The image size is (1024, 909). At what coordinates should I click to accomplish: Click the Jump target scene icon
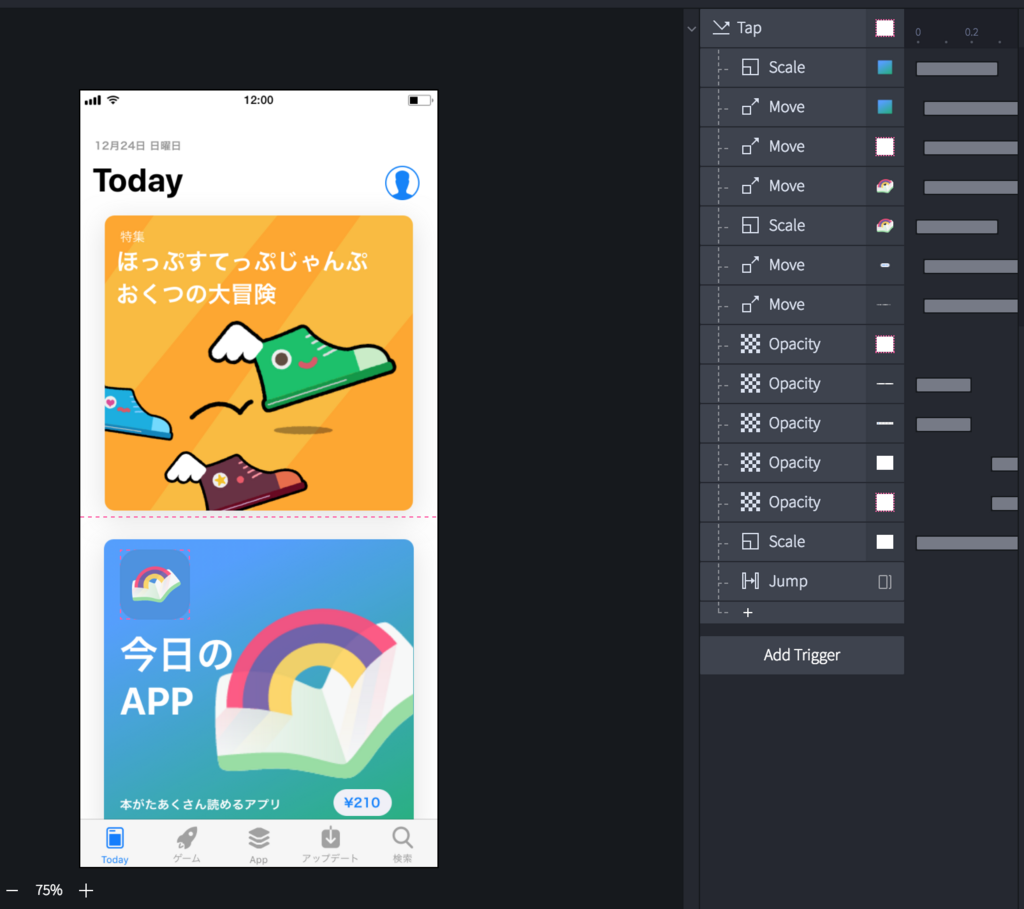(885, 581)
